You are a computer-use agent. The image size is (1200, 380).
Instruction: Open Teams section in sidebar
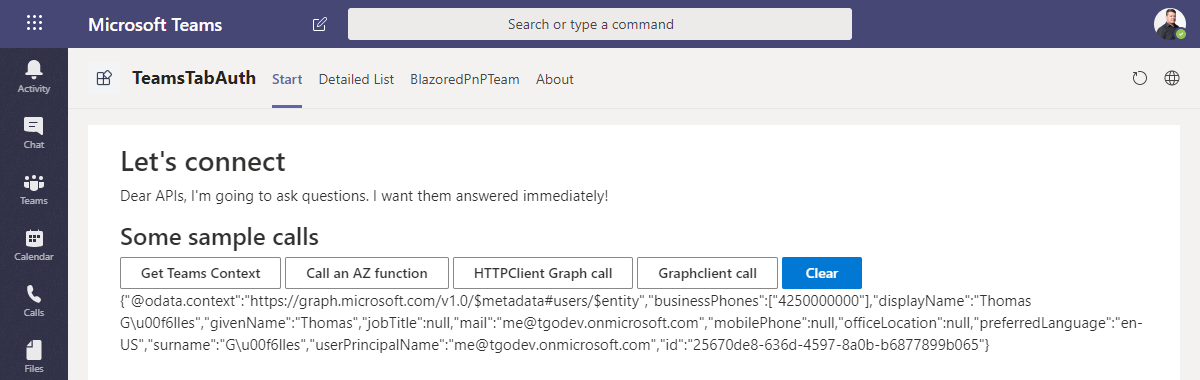[34, 189]
